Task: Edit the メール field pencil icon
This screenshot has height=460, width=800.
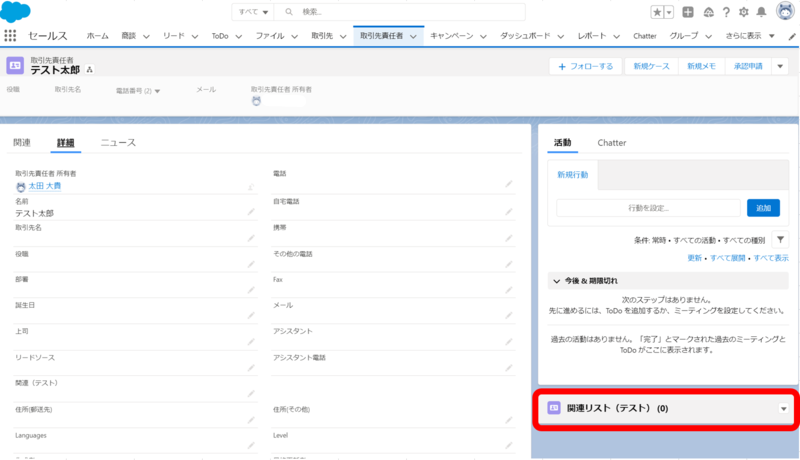Action: pyautogui.click(x=509, y=316)
